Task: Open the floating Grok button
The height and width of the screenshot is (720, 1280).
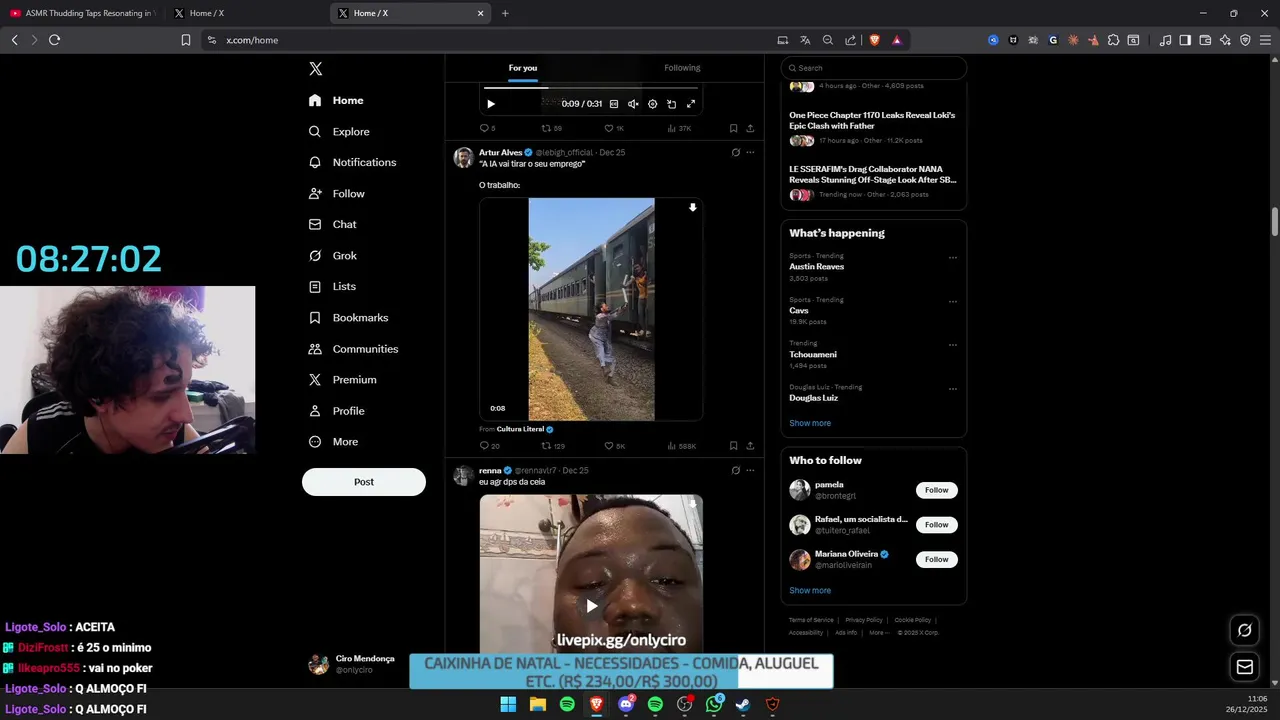Action: click(1244, 630)
